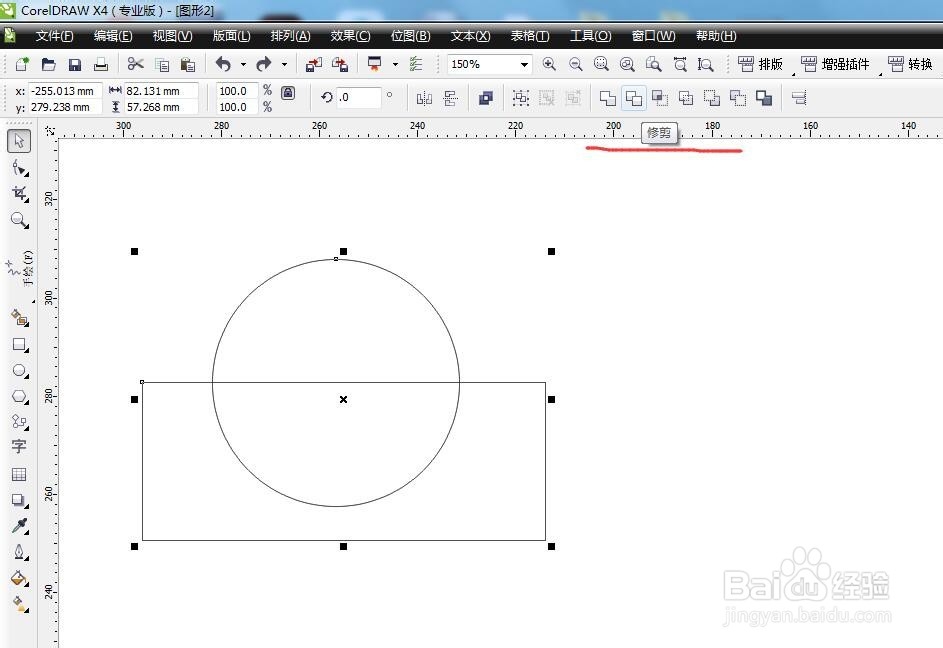Select the Table tool
943x648 pixels.
click(x=19, y=474)
